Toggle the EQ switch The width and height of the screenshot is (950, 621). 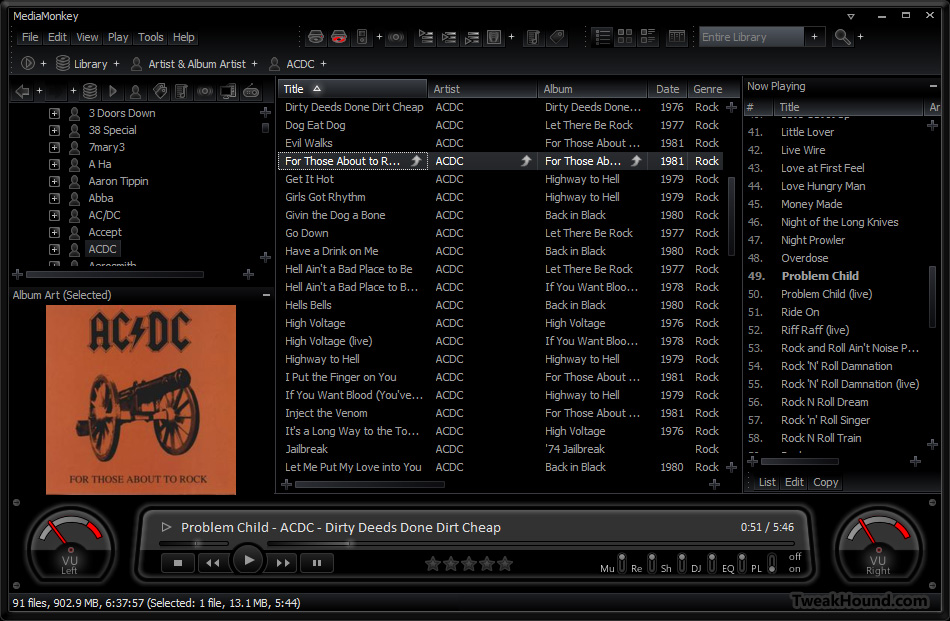[x=742, y=563]
